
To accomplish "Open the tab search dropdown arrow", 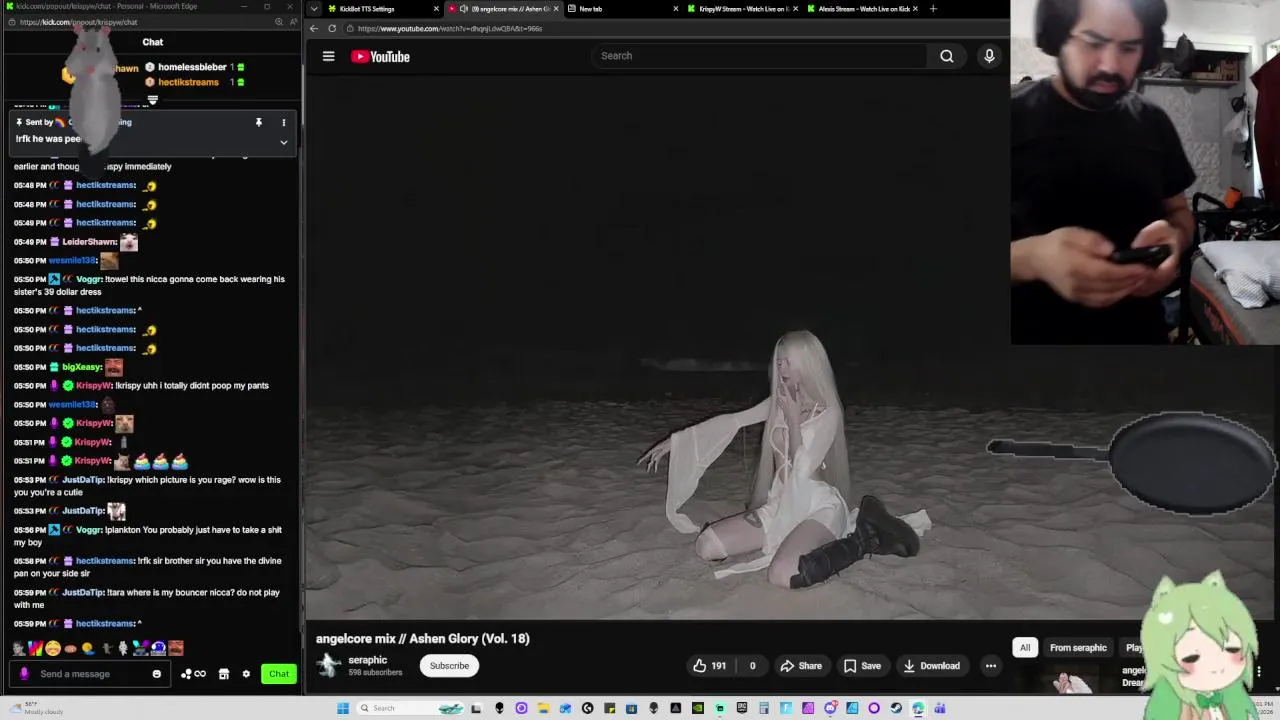I will (x=314, y=9).
